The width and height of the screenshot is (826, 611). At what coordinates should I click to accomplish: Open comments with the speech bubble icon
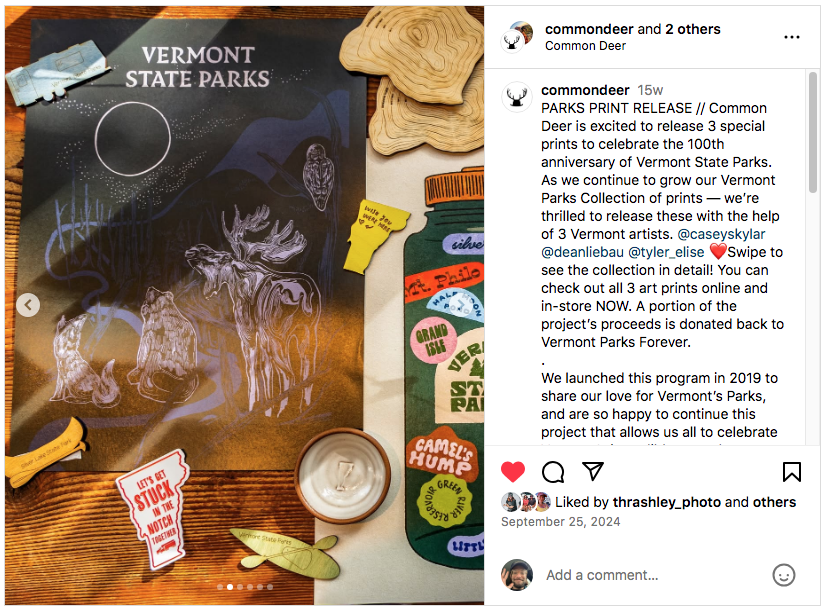click(x=553, y=472)
